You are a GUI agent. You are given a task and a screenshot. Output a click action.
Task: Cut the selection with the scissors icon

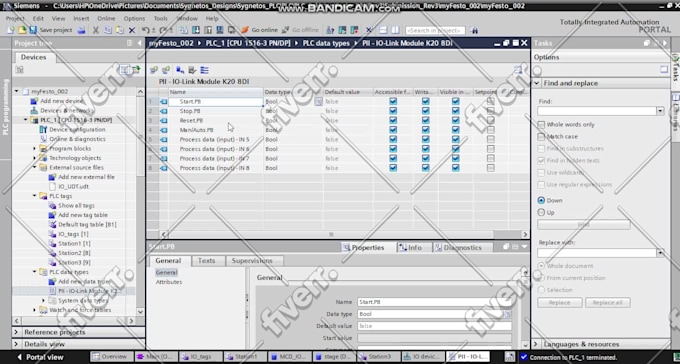[x=95, y=30]
